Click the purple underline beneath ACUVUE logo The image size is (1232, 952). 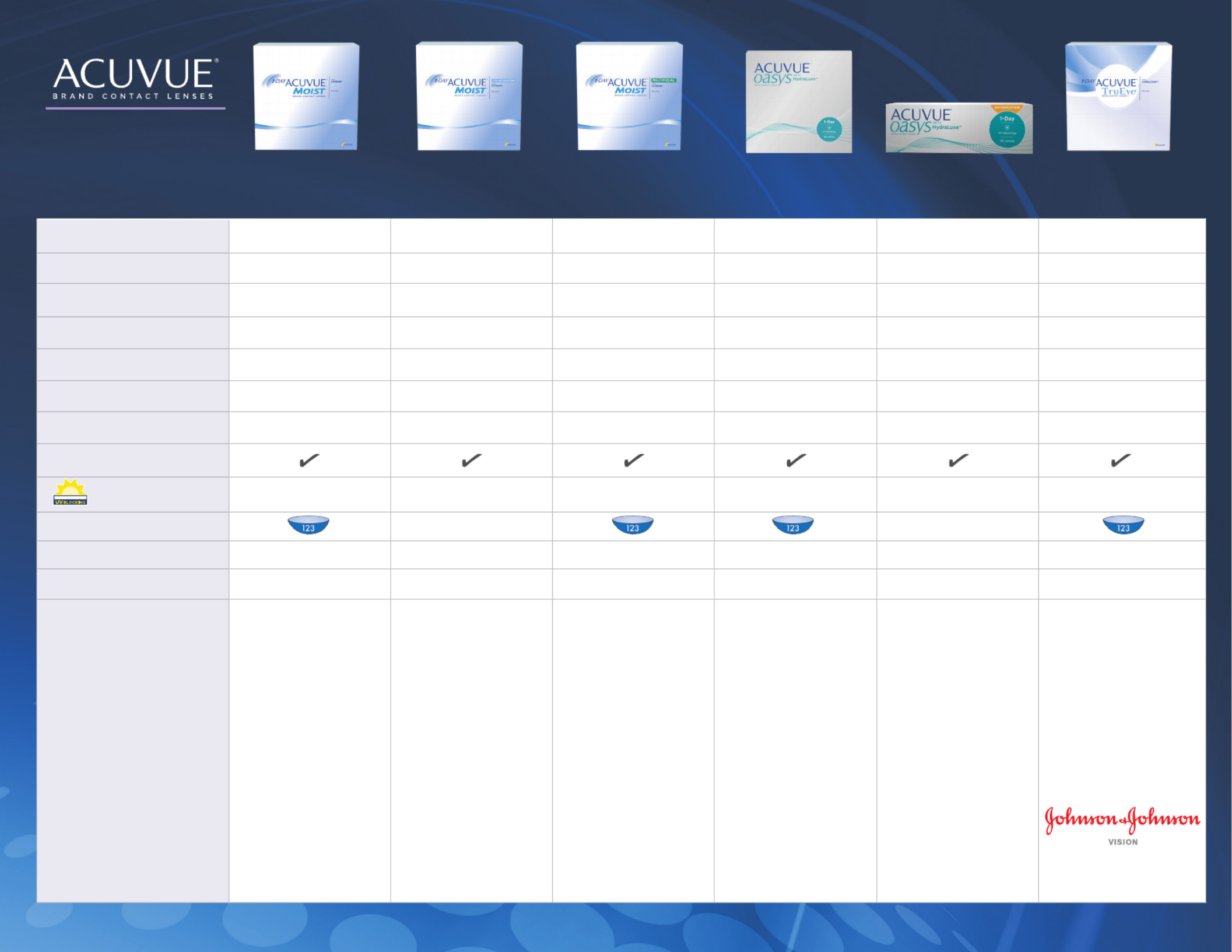[x=135, y=108]
